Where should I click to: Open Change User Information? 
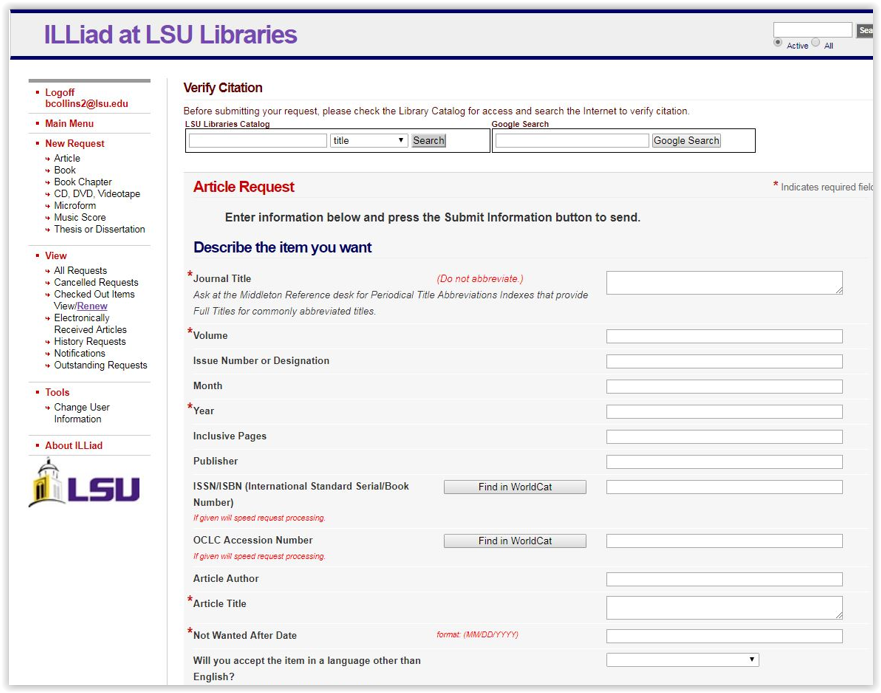coord(81,413)
